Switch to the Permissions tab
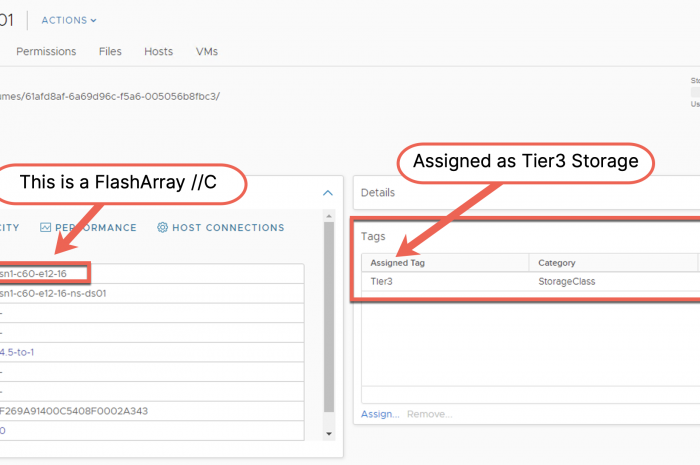The width and height of the screenshot is (700, 465). [46, 51]
